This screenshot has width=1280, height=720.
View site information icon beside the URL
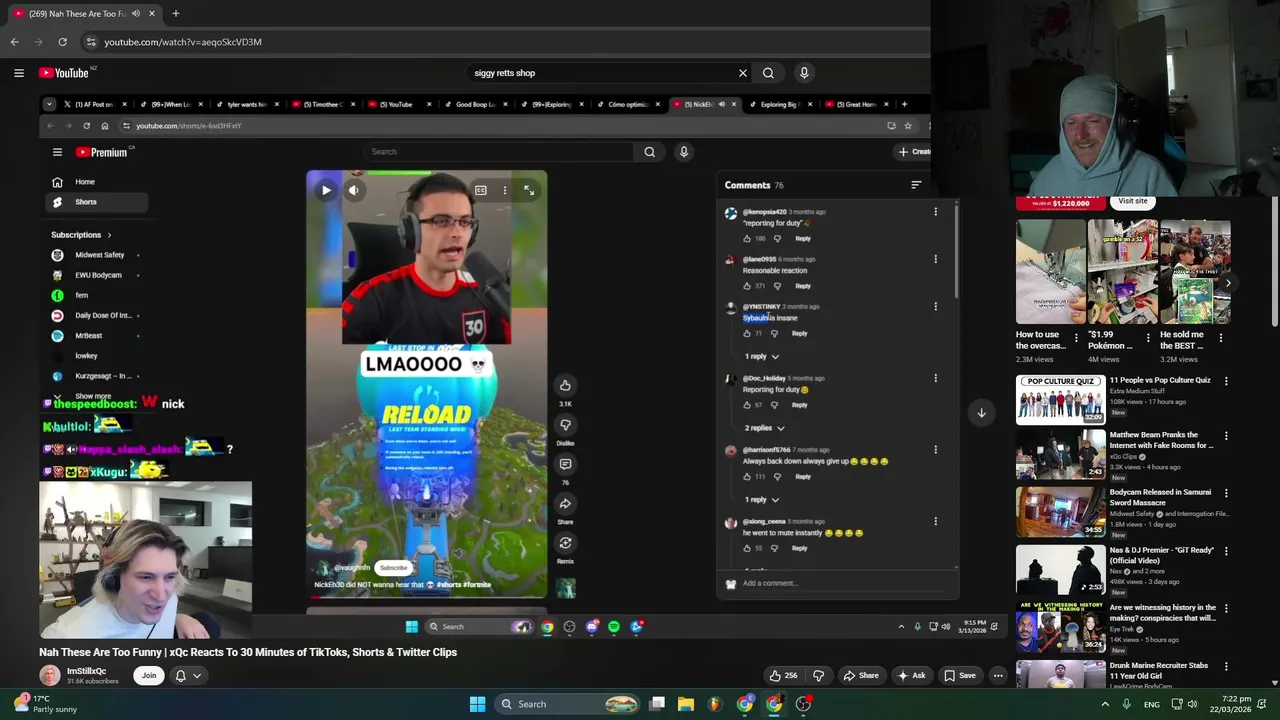click(91, 42)
